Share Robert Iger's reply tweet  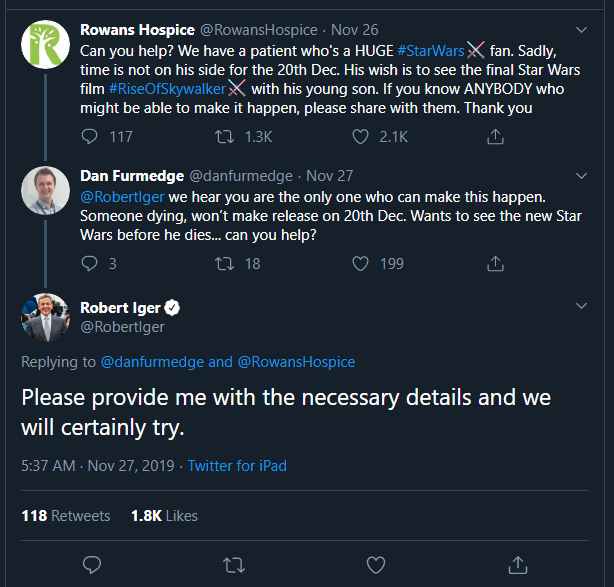click(518, 564)
